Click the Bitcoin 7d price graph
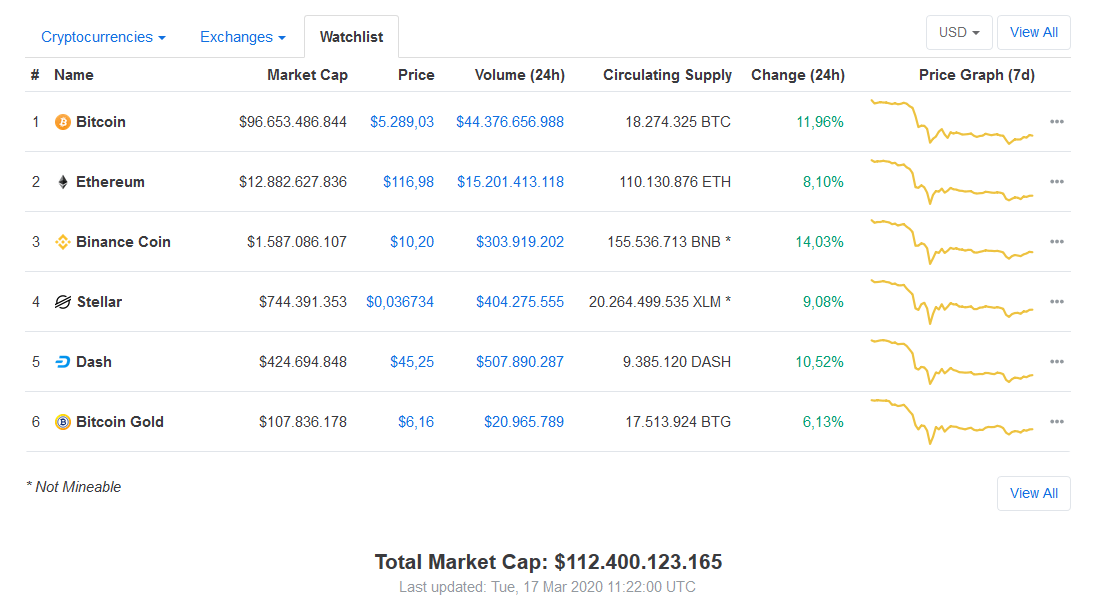This screenshot has height=606, width=1107. click(952, 121)
